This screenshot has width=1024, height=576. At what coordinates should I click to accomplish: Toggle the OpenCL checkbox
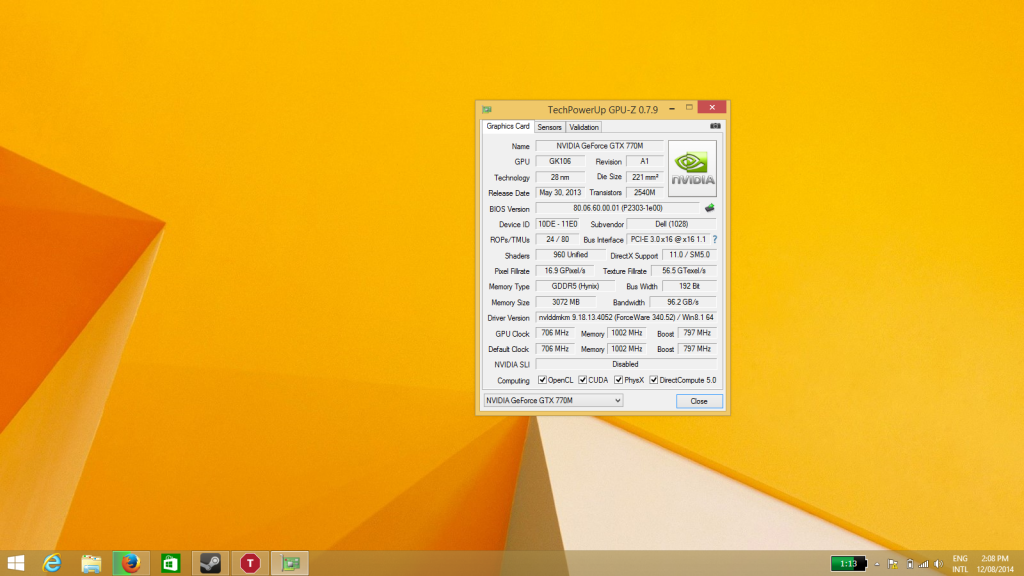click(x=542, y=380)
